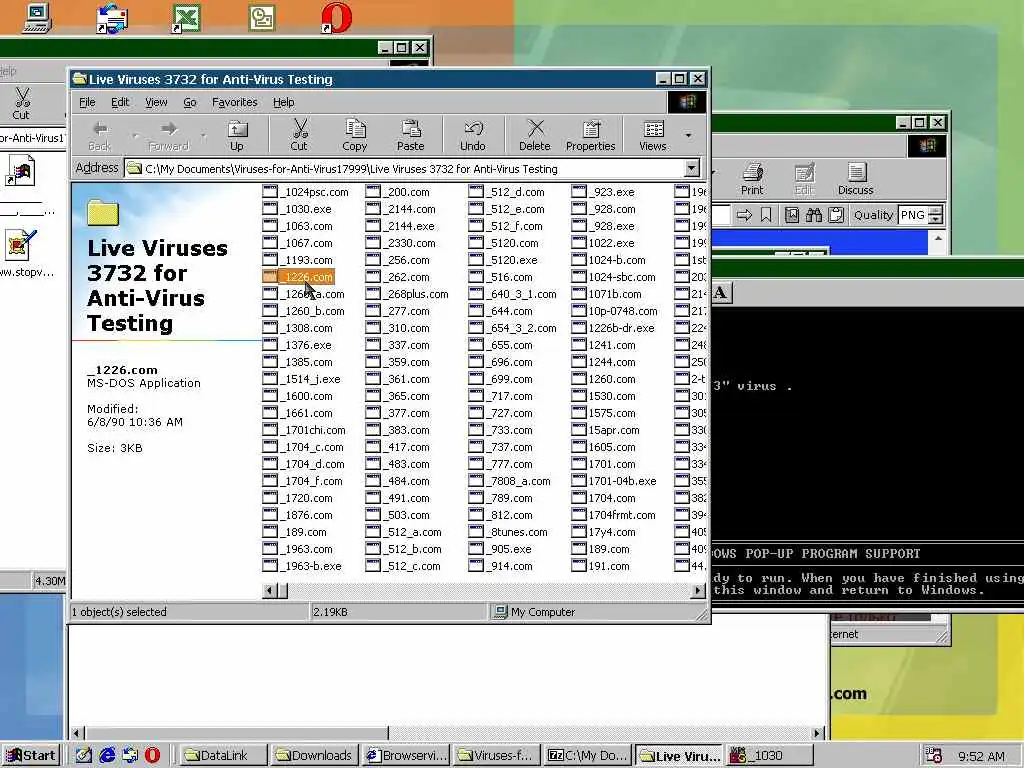This screenshot has width=1024, height=768.
Task: Select the _1030.exe file icon
Action: pos(270,209)
